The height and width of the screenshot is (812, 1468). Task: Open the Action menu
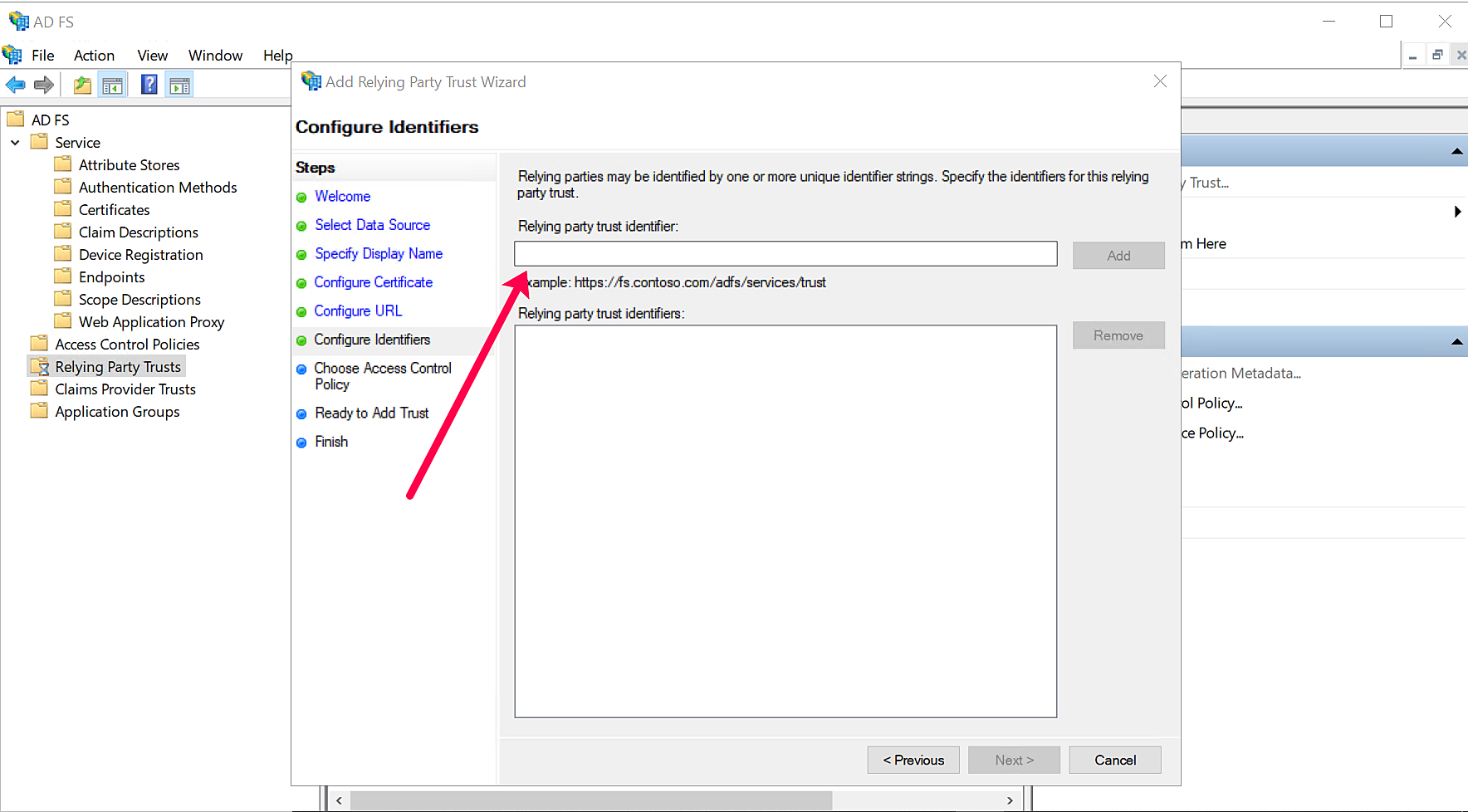pyautogui.click(x=94, y=56)
